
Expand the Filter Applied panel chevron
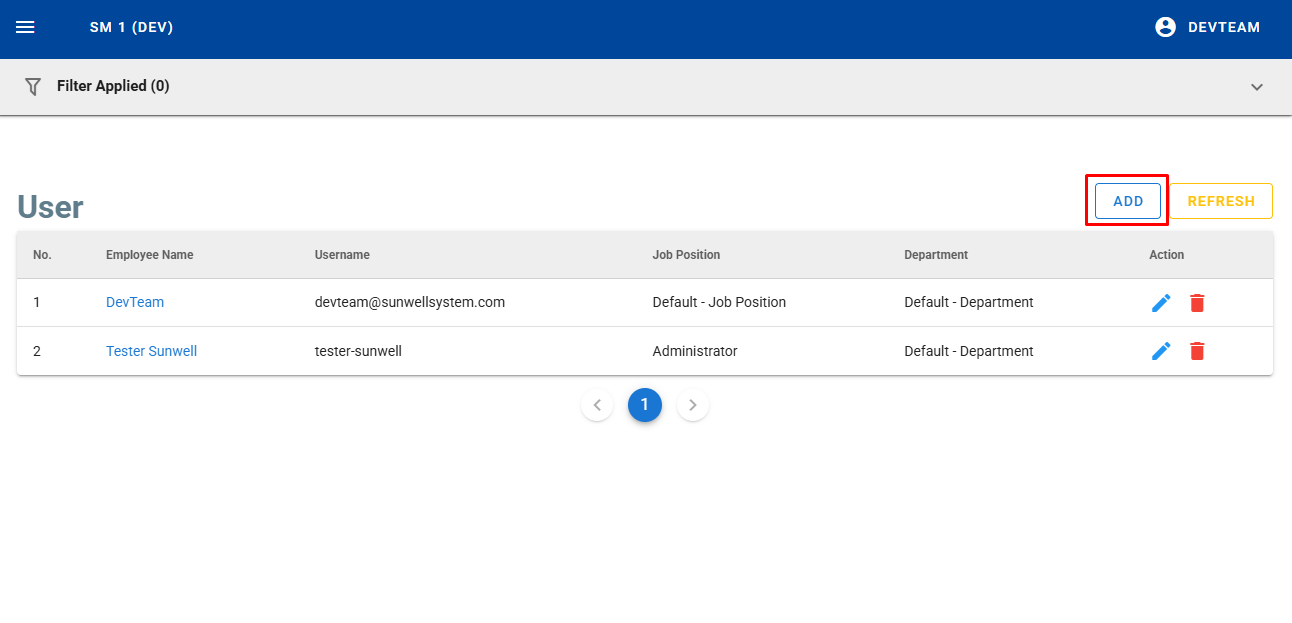pyautogui.click(x=1257, y=87)
